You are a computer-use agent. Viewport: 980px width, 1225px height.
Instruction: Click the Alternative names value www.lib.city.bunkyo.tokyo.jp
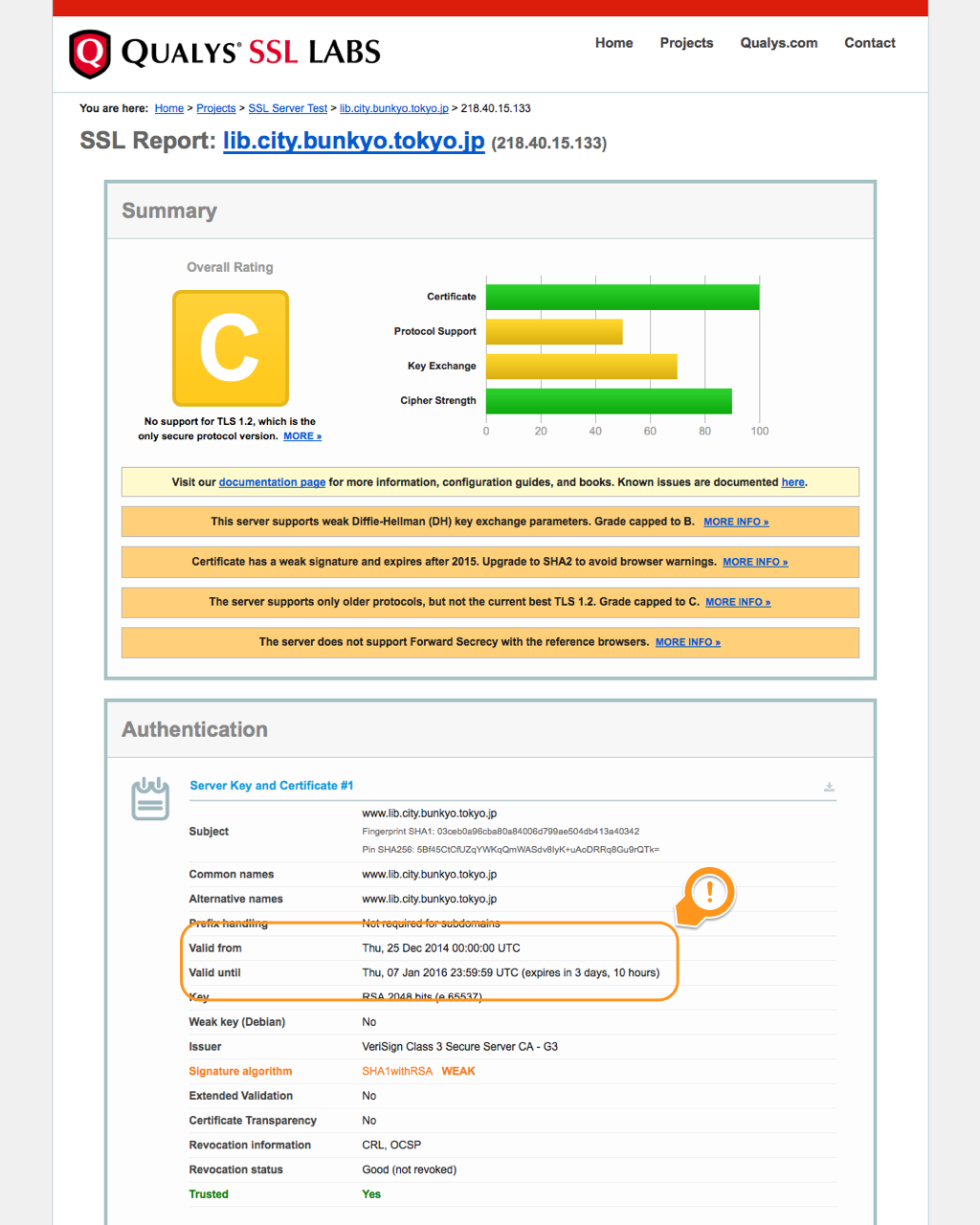tap(430, 900)
